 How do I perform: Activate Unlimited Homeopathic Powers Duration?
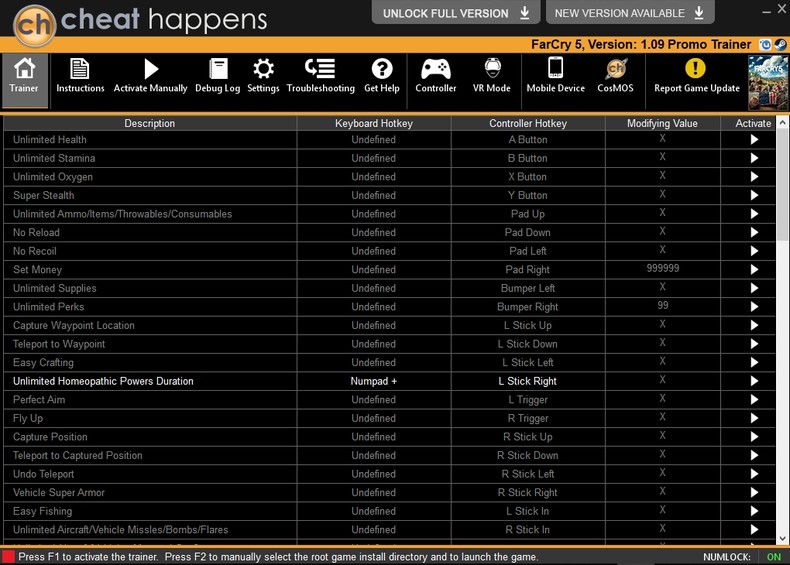(754, 381)
